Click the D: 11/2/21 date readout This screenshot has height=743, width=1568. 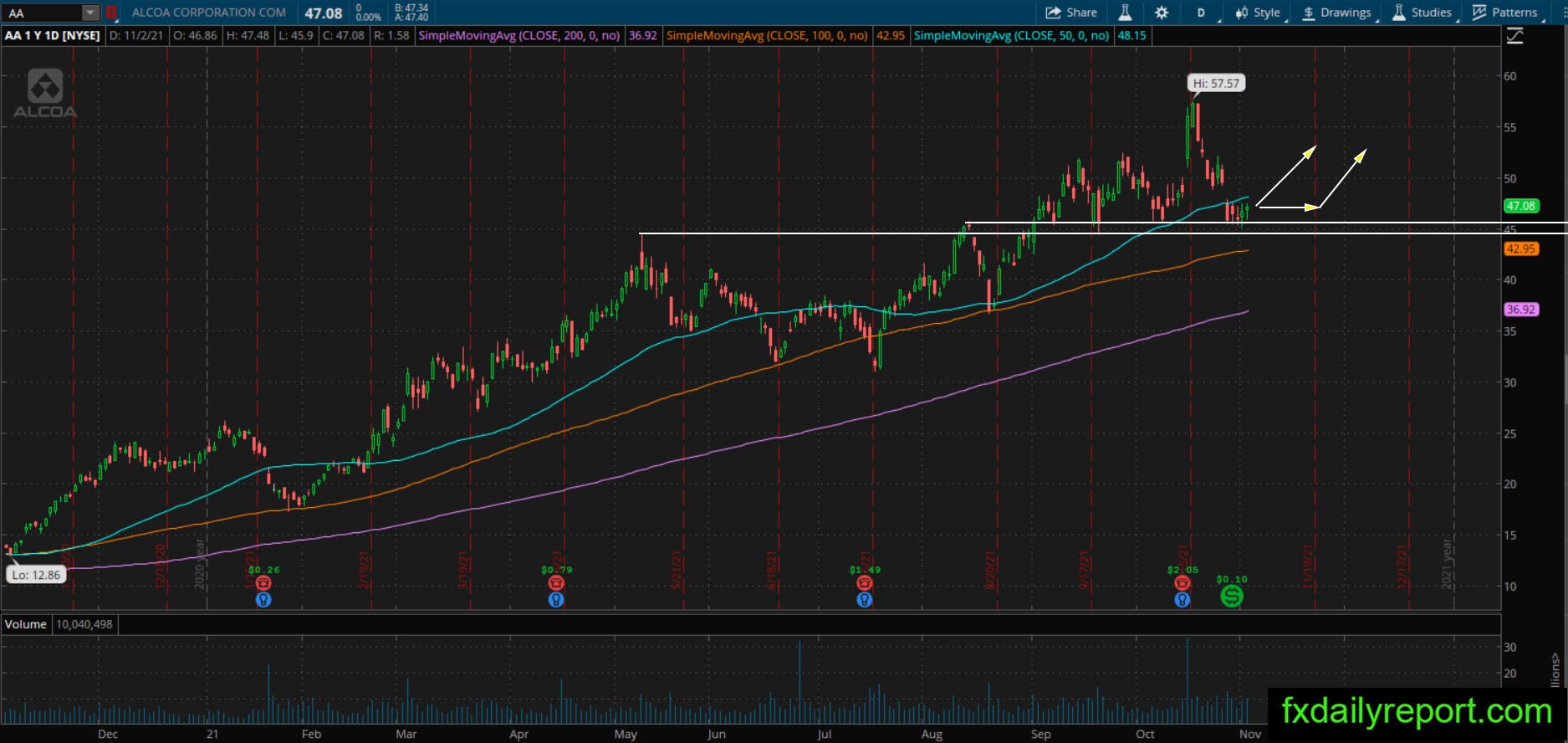point(137,36)
